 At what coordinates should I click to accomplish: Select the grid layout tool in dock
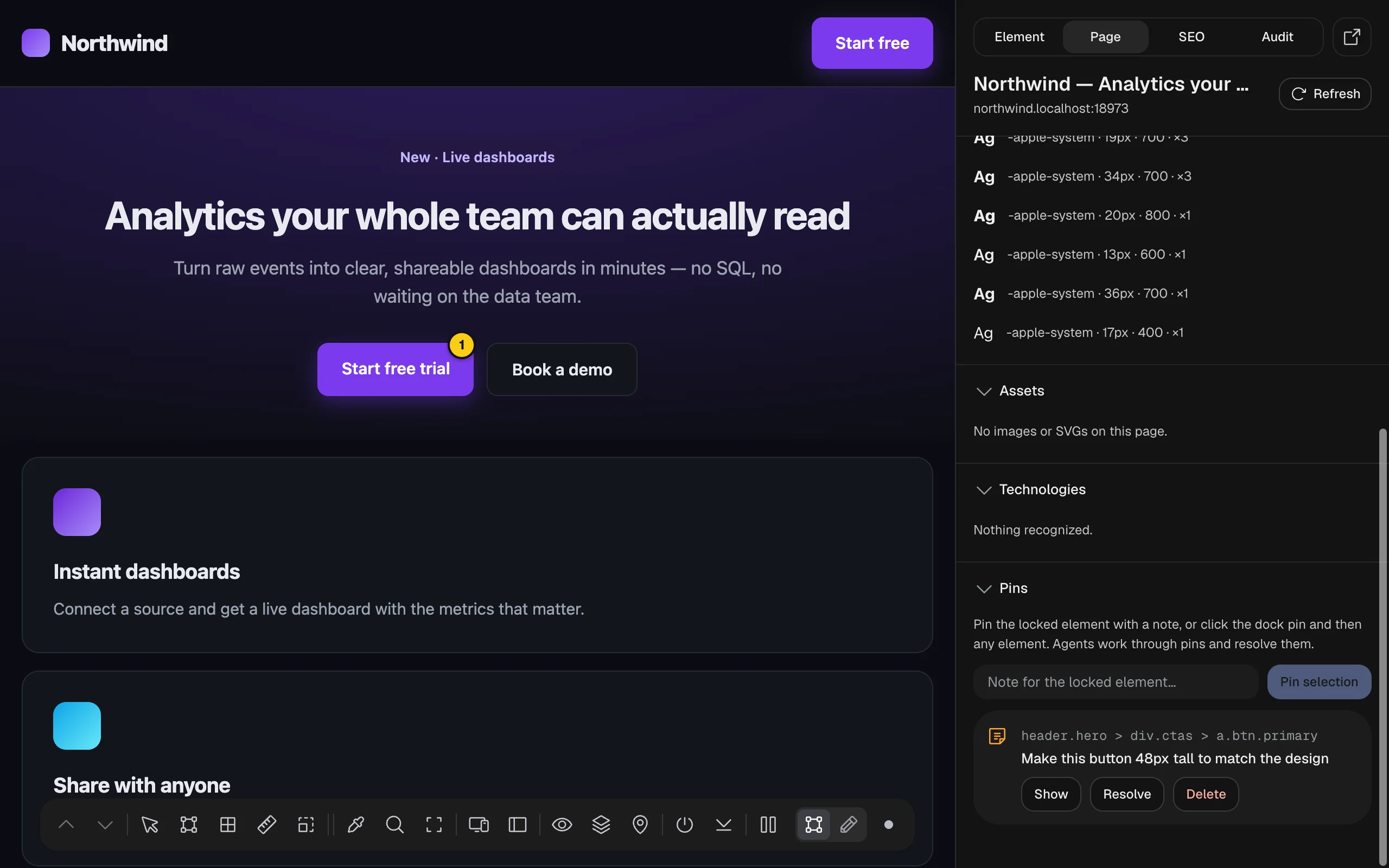click(228, 825)
